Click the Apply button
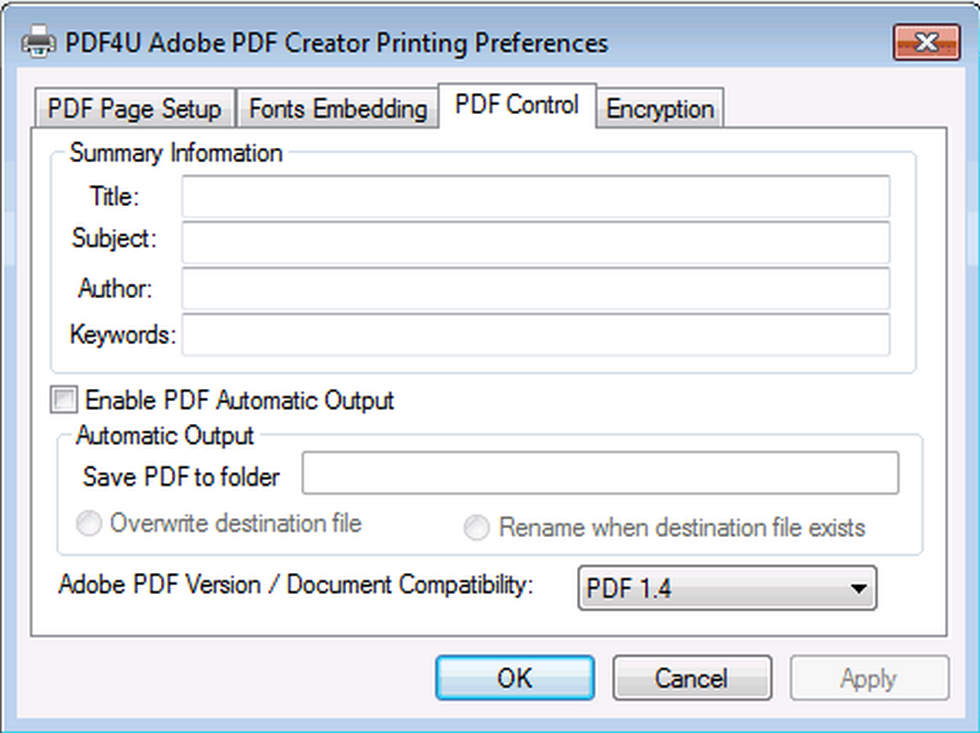The width and height of the screenshot is (980, 733). (x=869, y=678)
